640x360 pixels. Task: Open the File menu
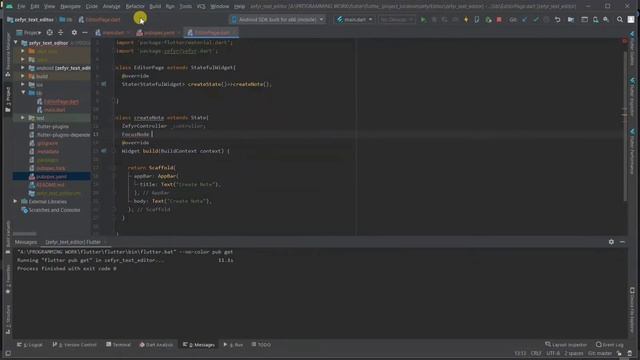pos(21,7)
